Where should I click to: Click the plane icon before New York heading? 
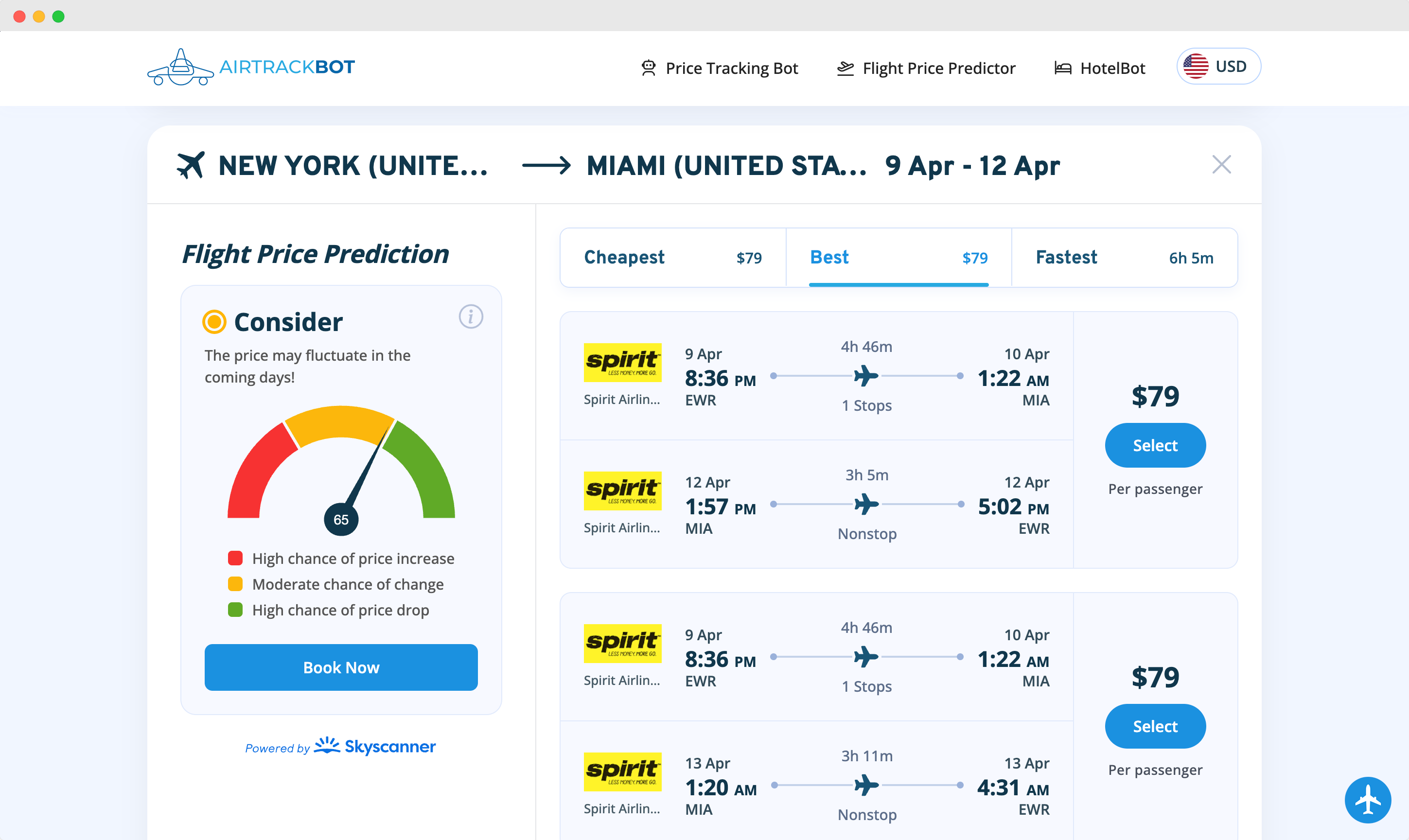(190, 165)
